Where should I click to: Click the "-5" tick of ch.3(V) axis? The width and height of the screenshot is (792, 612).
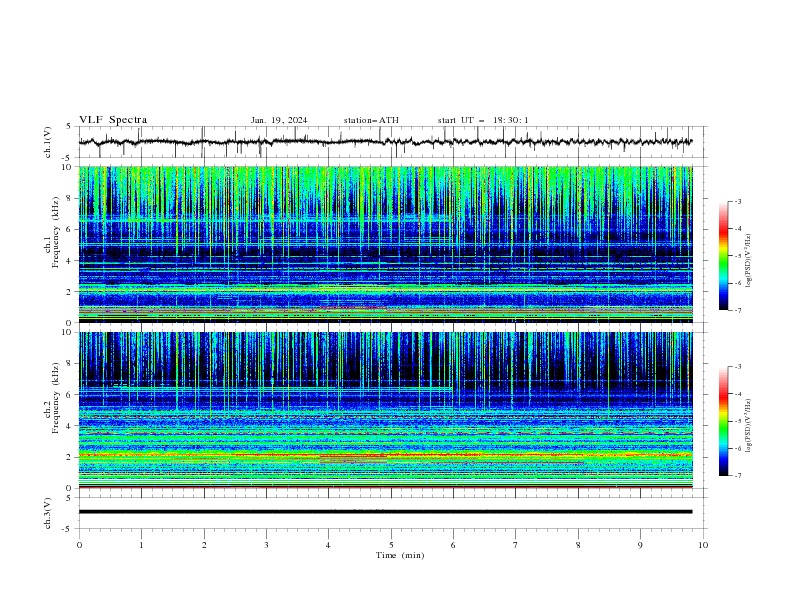[68, 529]
